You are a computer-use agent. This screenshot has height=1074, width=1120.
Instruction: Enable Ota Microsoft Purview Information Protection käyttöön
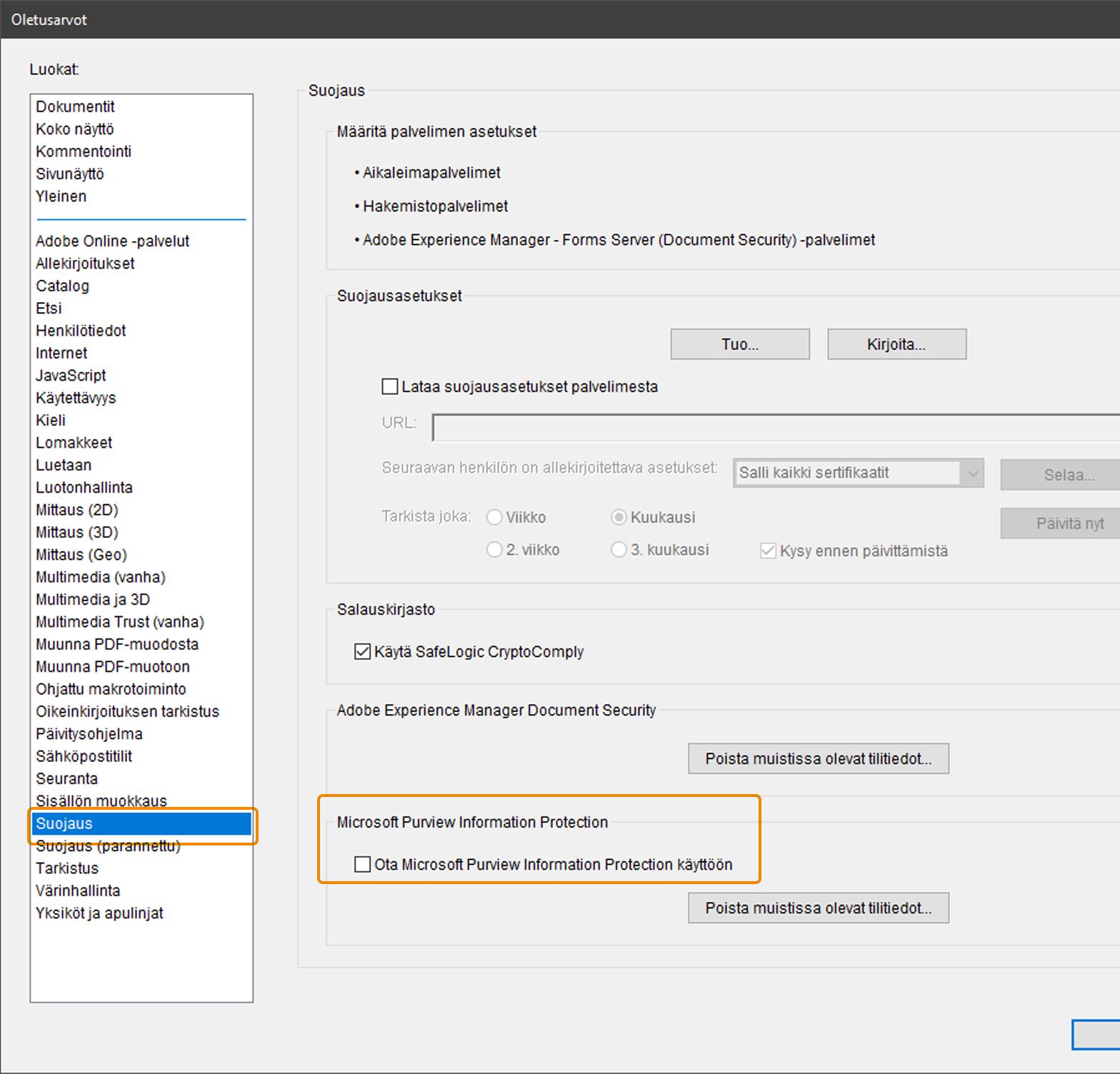click(362, 865)
